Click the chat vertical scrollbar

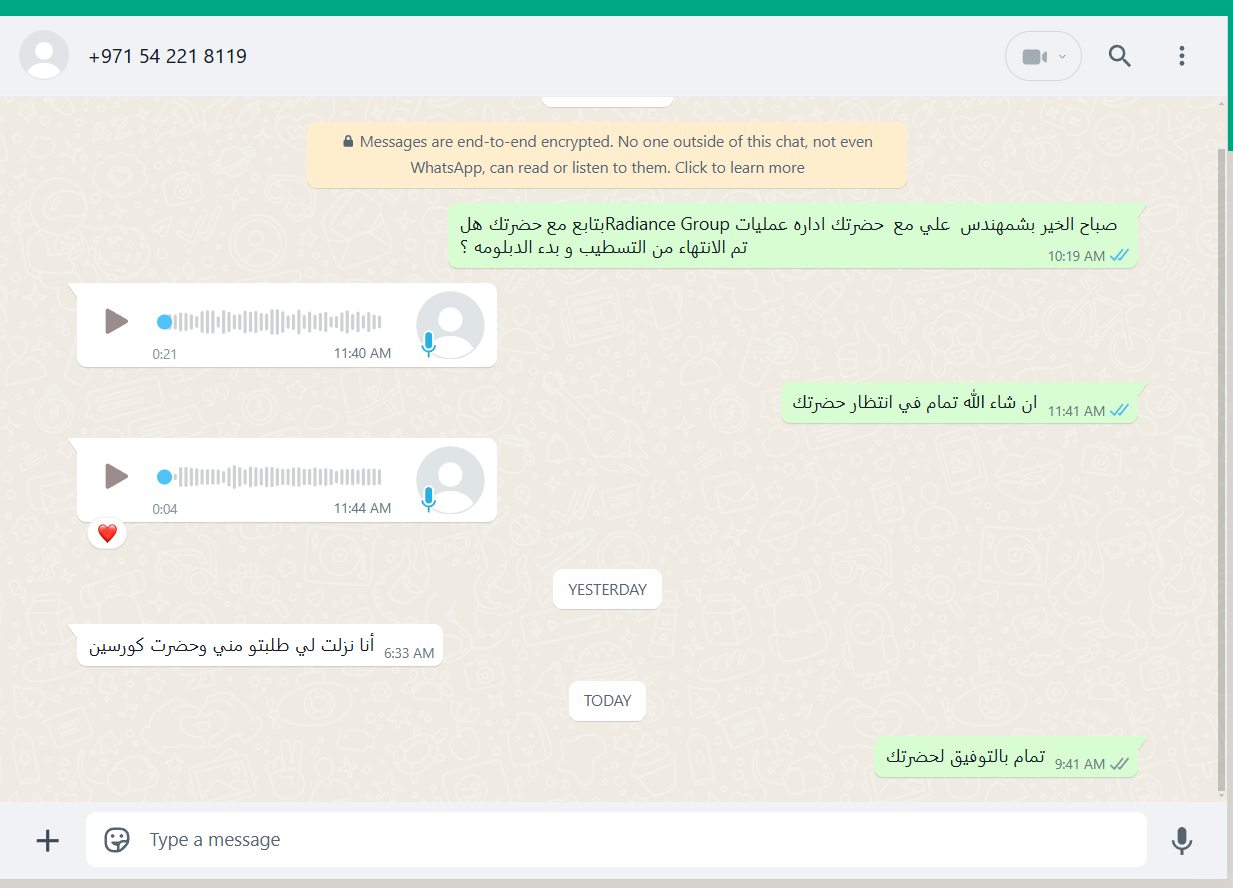(1221, 470)
